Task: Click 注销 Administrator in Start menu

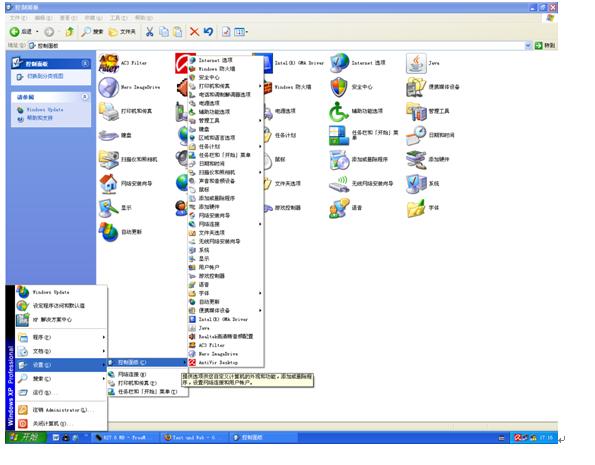Action: point(61,410)
